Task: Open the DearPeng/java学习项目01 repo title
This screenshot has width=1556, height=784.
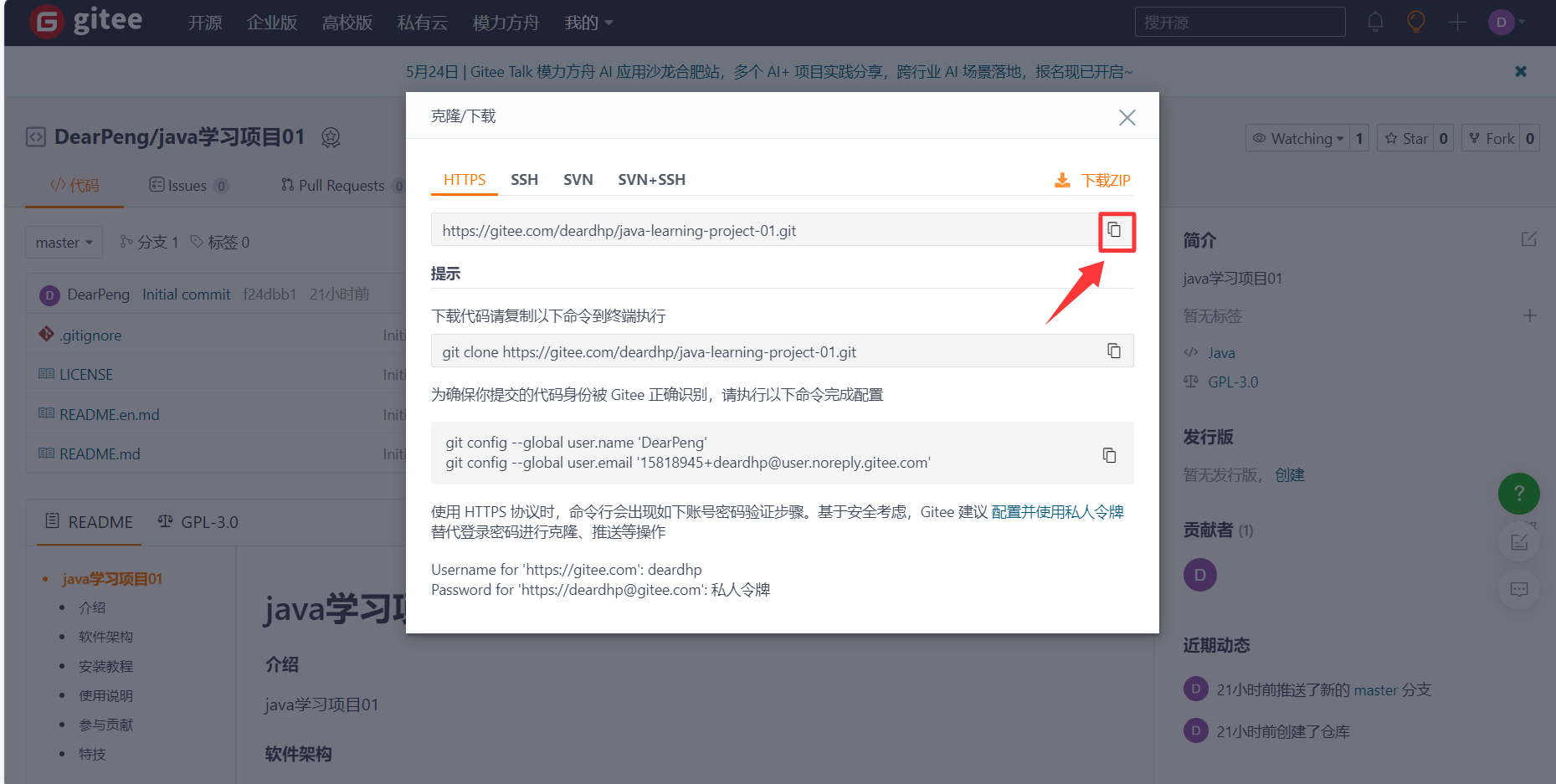Action: tap(179, 137)
